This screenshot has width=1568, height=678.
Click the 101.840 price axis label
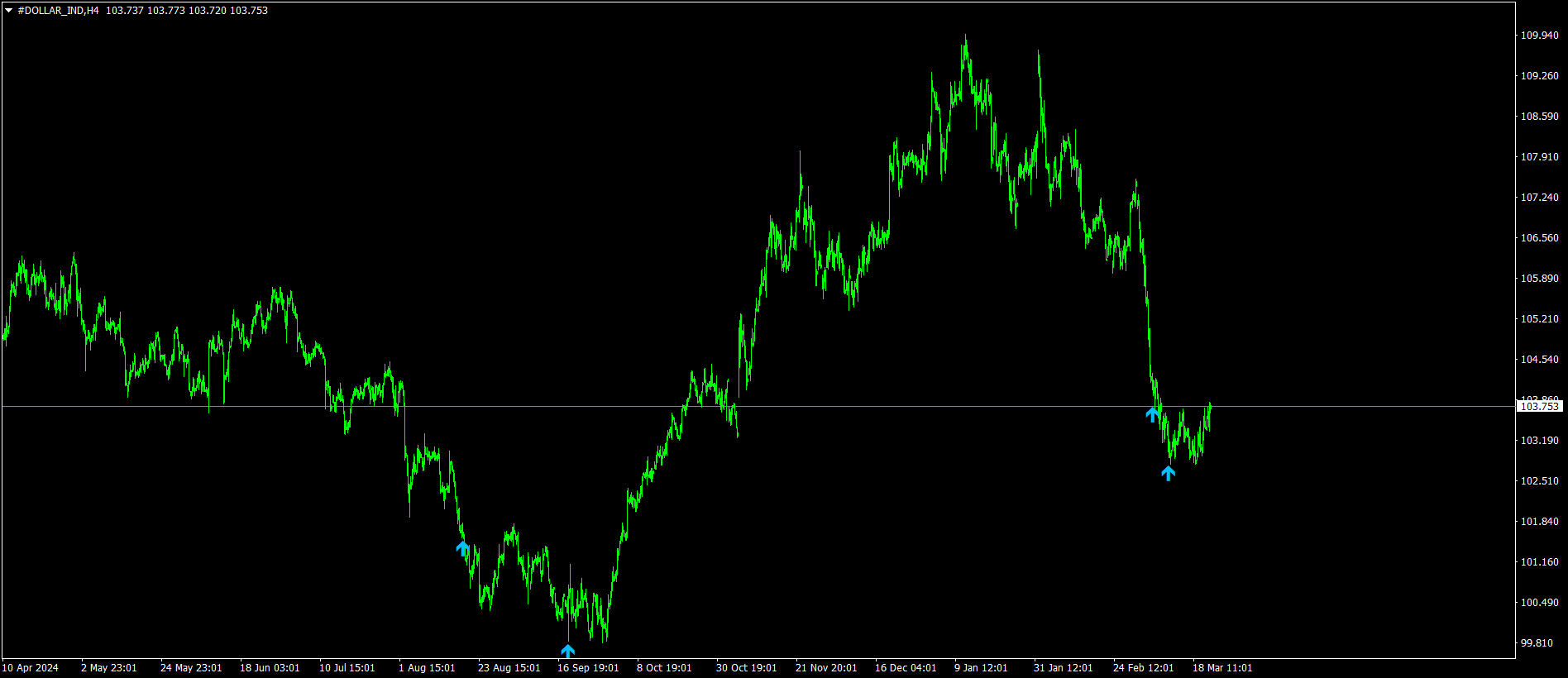1540,522
